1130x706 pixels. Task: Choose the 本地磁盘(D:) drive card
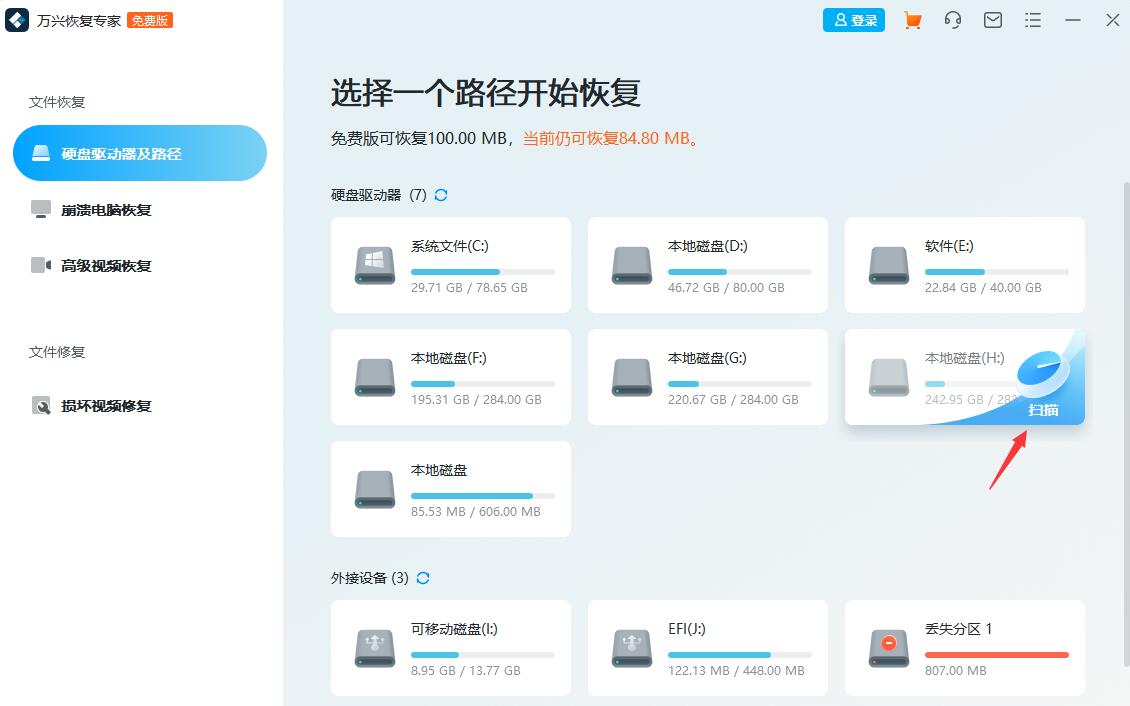708,265
